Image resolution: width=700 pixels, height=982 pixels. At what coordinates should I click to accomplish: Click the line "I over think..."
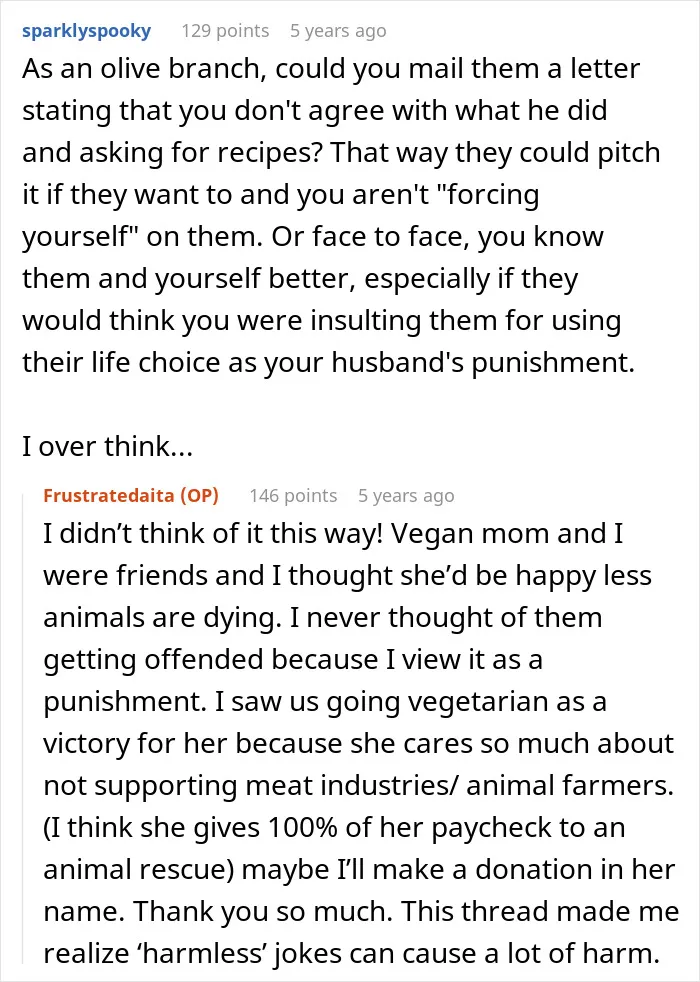pos(107,447)
